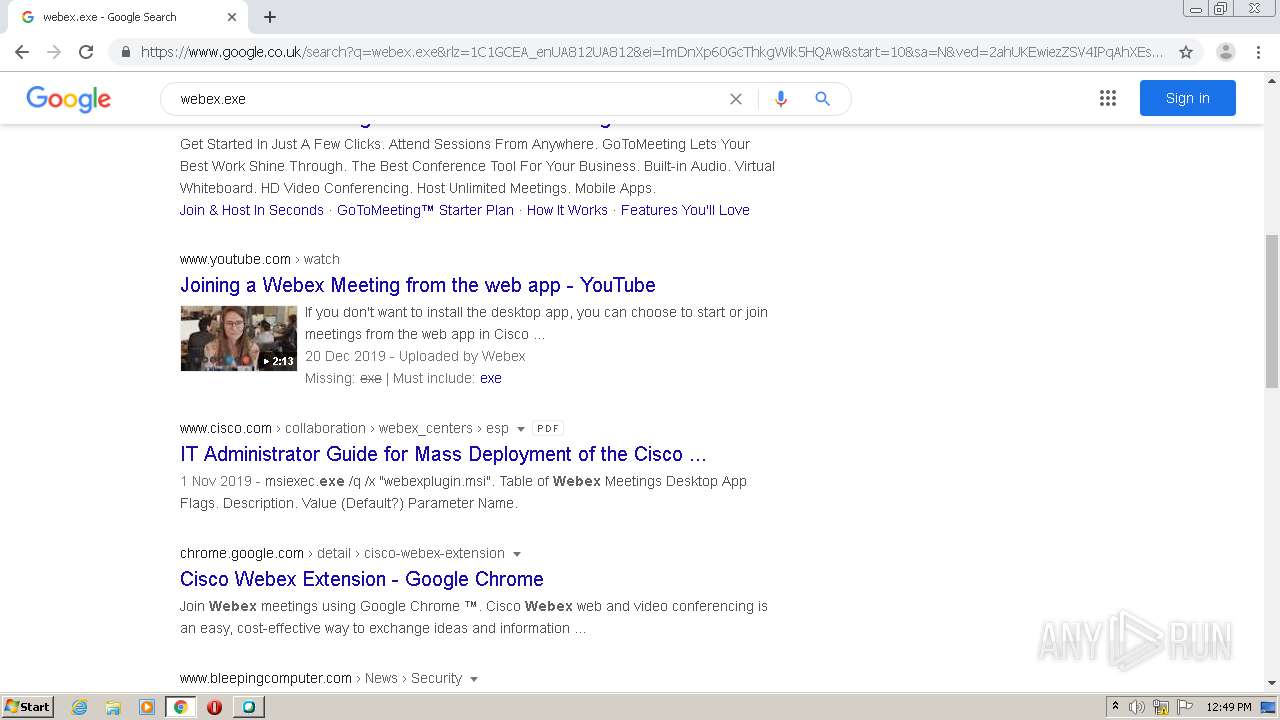Submit search with the magnifier icon
The width and height of the screenshot is (1280, 720).
(822, 99)
